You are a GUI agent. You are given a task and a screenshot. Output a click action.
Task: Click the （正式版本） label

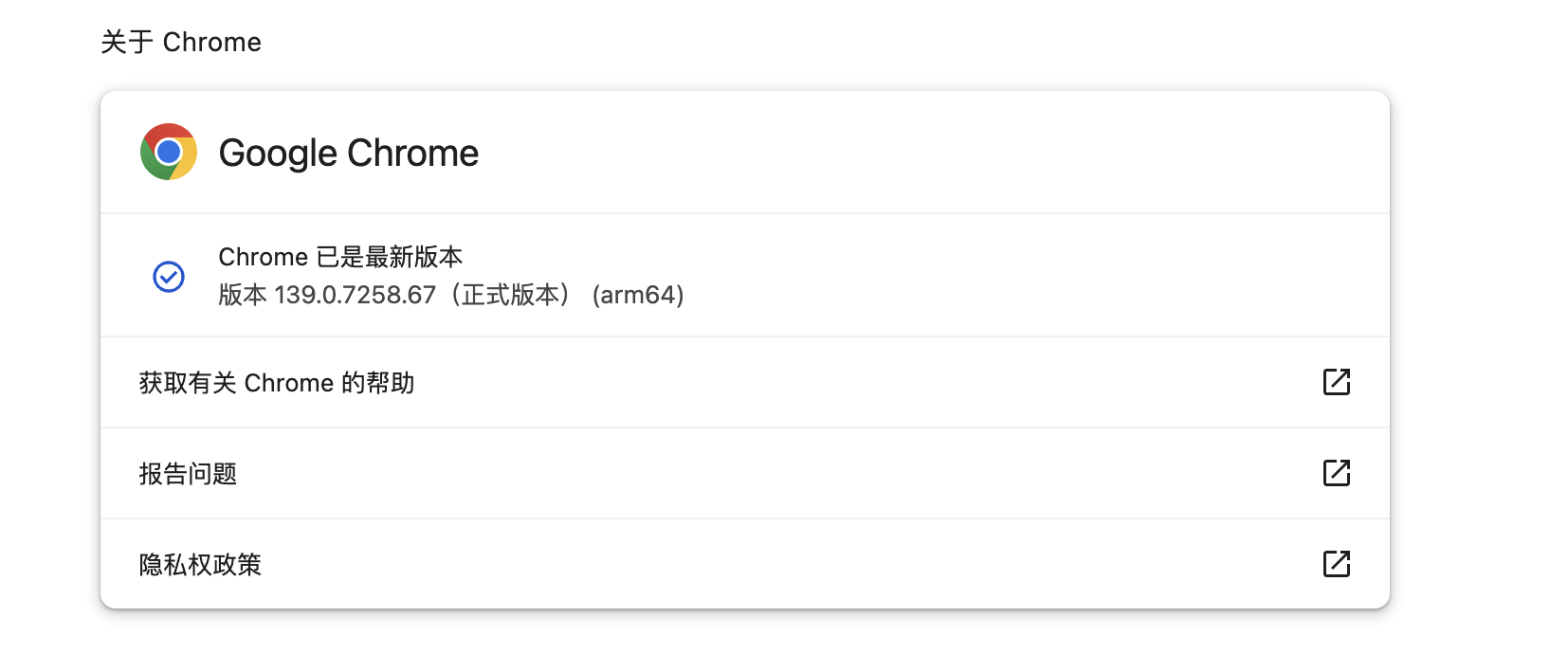(510, 295)
